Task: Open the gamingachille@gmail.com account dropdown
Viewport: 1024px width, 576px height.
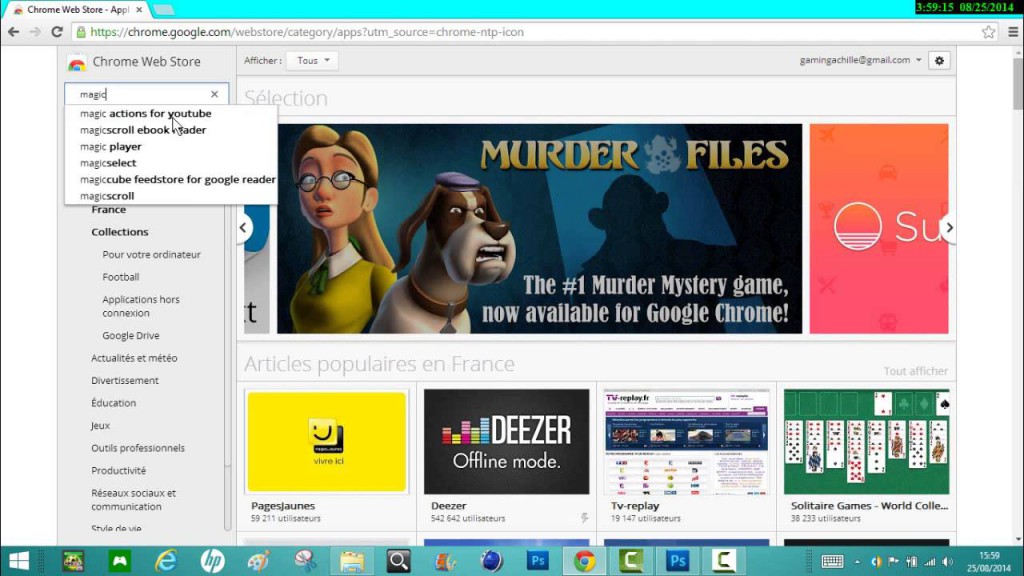Action: pos(861,61)
